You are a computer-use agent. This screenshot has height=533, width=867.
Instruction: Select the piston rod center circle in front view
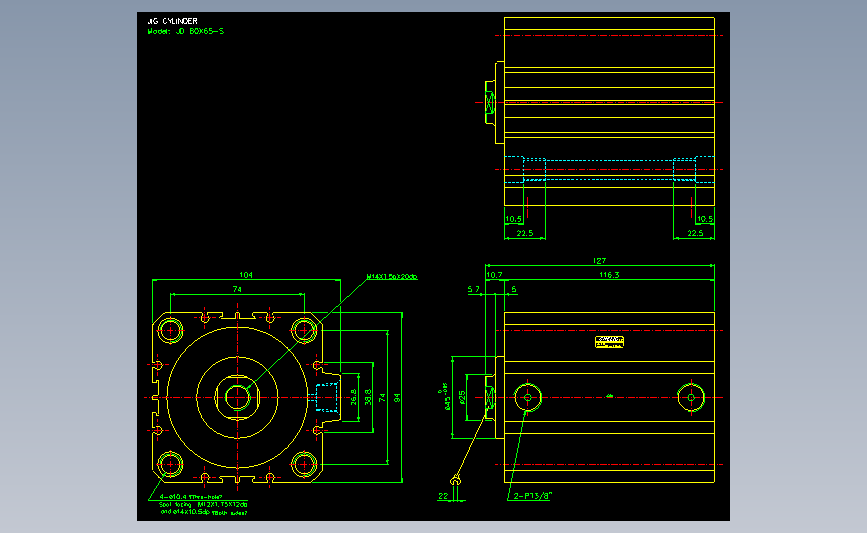(x=237, y=398)
